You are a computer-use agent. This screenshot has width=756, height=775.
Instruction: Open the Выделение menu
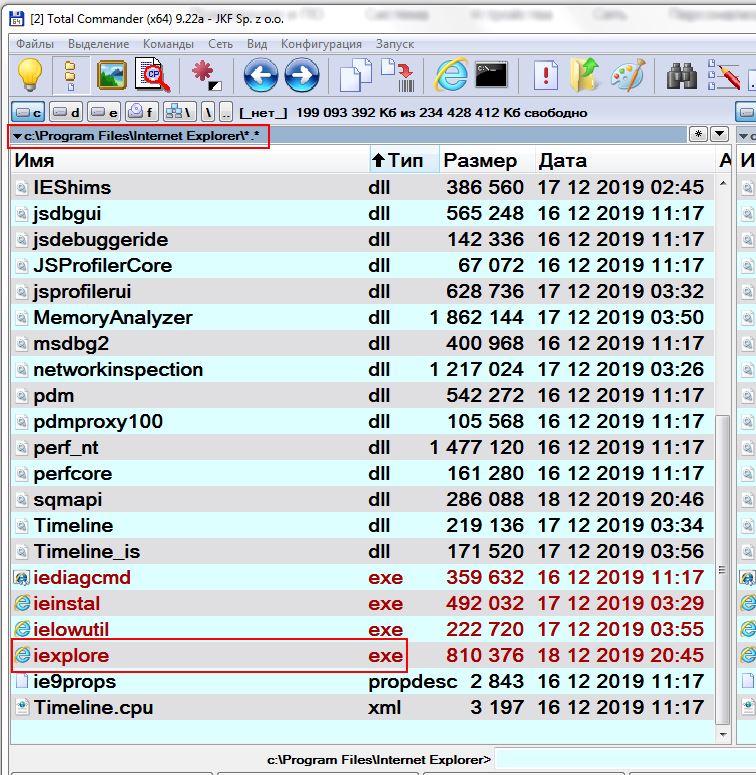pos(98,44)
